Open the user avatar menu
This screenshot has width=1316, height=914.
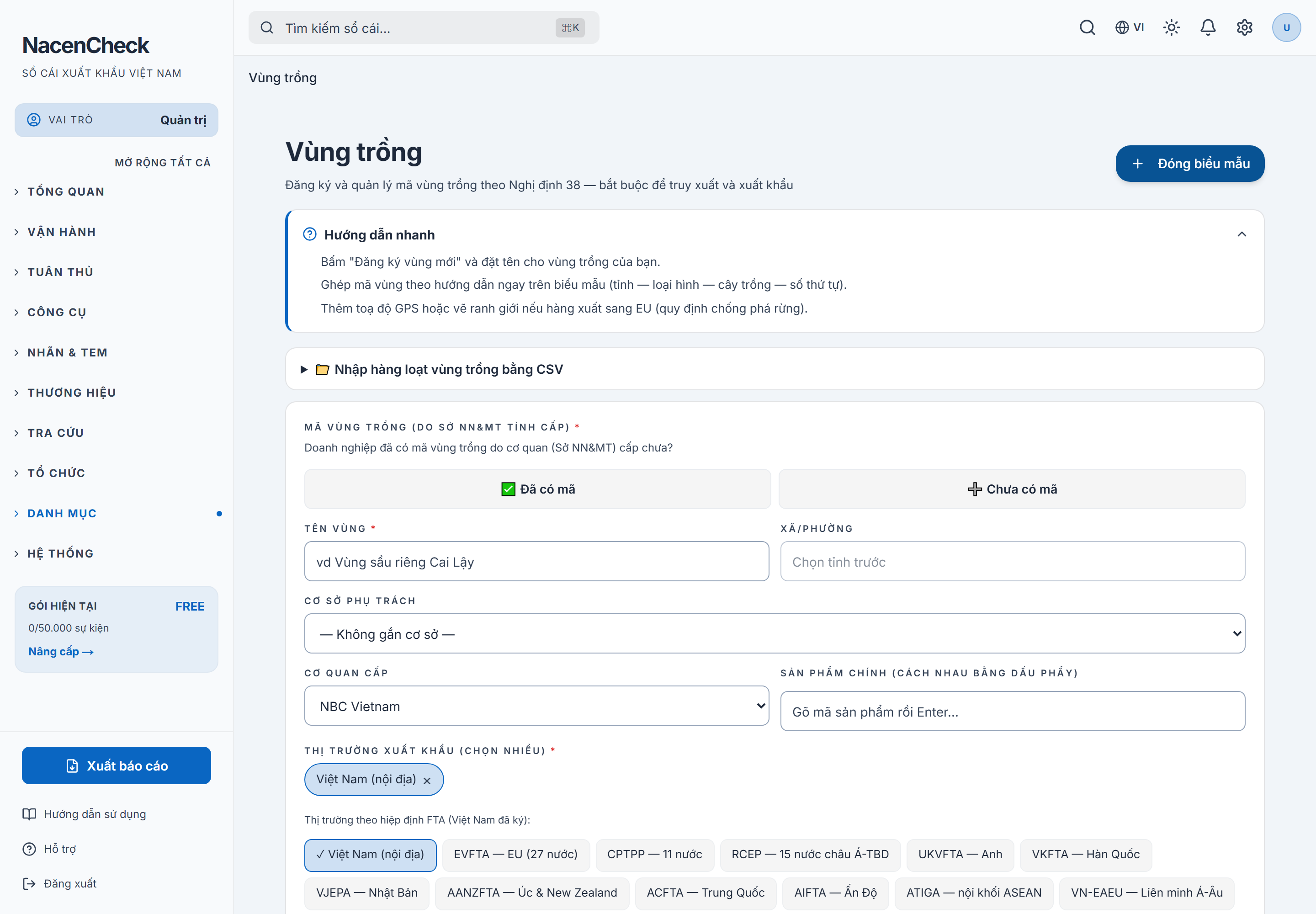(x=1286, y=27)
